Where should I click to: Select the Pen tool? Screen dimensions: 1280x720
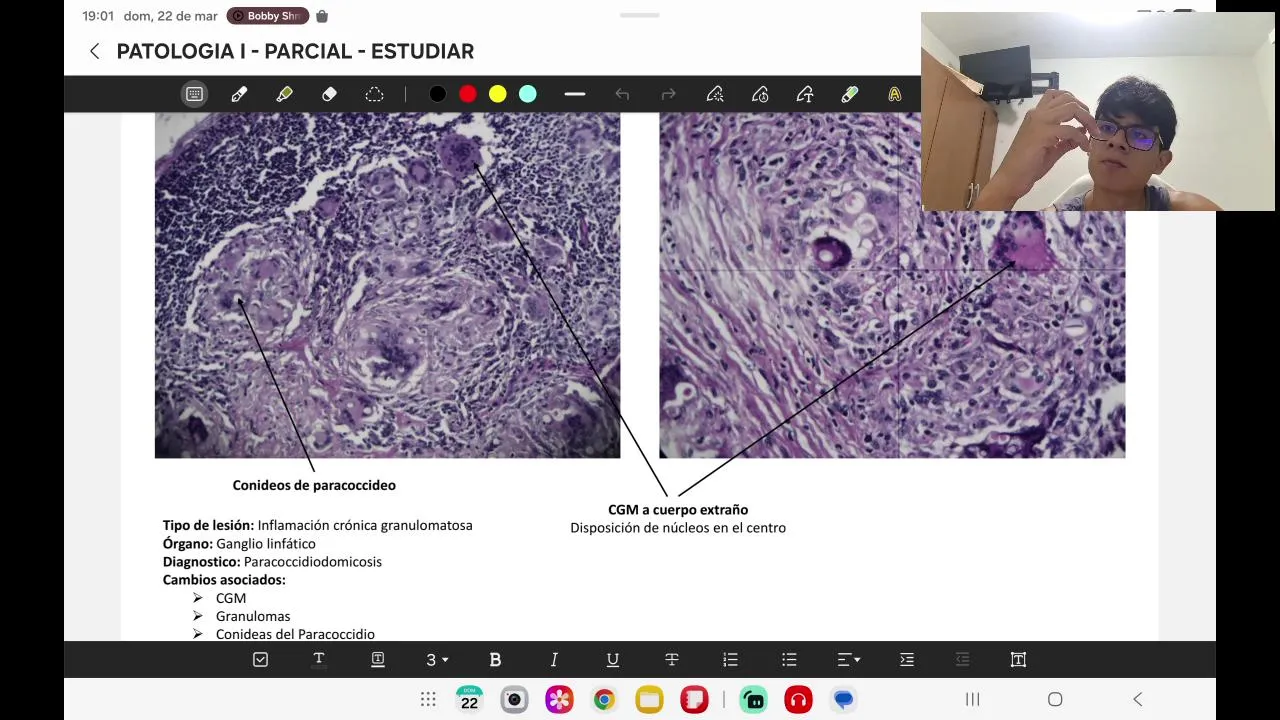239,94
